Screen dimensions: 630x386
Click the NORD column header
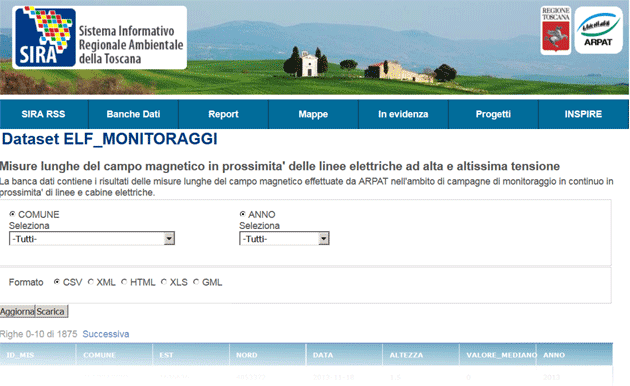coord(268,355)
